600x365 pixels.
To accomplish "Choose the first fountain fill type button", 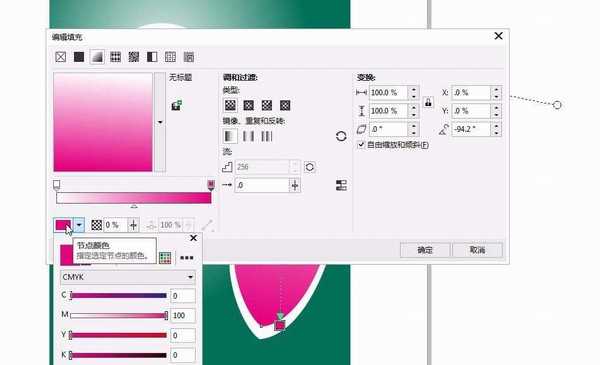I will [x=230, y=105].
